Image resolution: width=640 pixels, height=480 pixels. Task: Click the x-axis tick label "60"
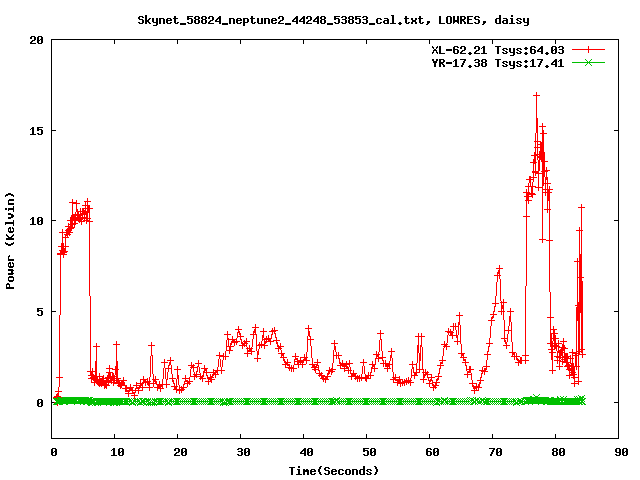click(432, 452)
